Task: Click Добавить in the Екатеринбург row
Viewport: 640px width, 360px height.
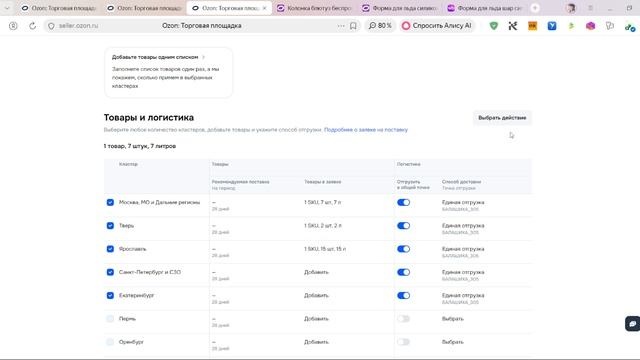Action: click(x=316, y=296)
